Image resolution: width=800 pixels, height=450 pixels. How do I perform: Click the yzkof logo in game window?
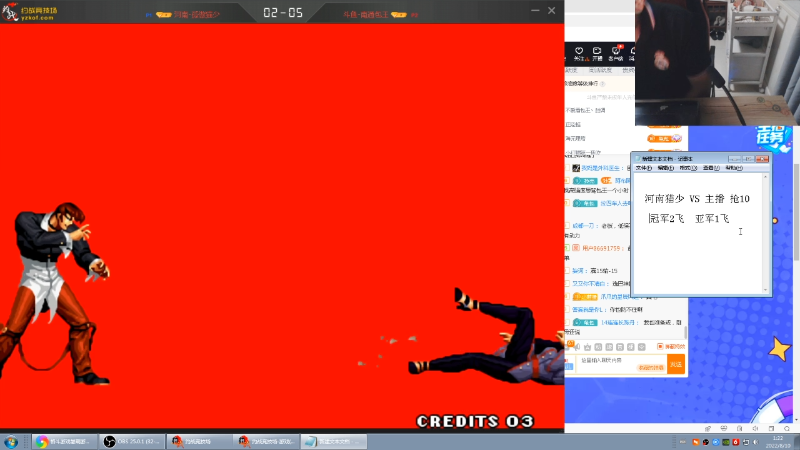coord(30,12)
